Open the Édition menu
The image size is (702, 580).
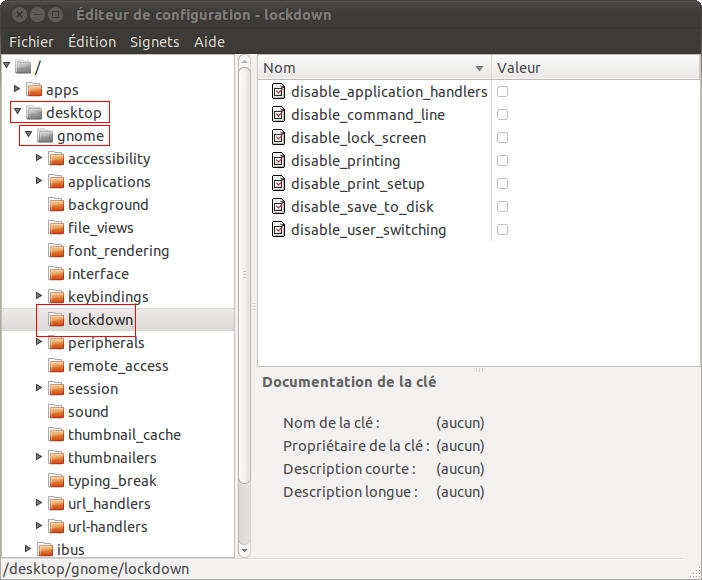coord(92,42)
